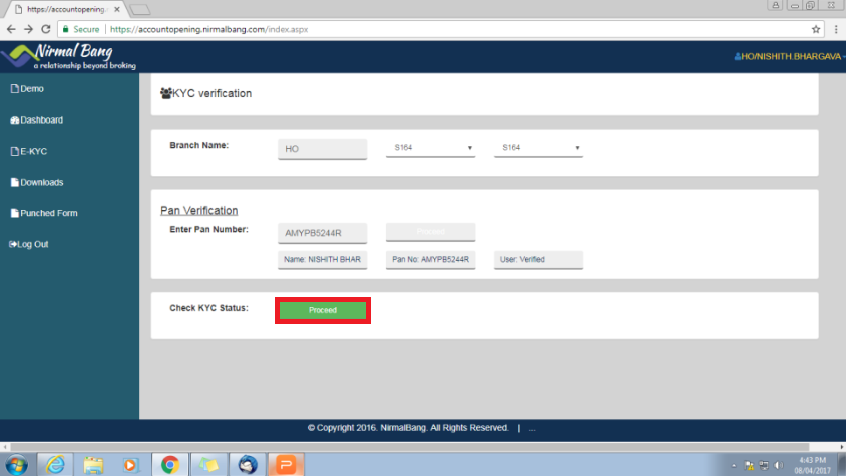Screen dimensions: 846x476
Task: Bookmark page with star icon
Action: click(816, 29)
